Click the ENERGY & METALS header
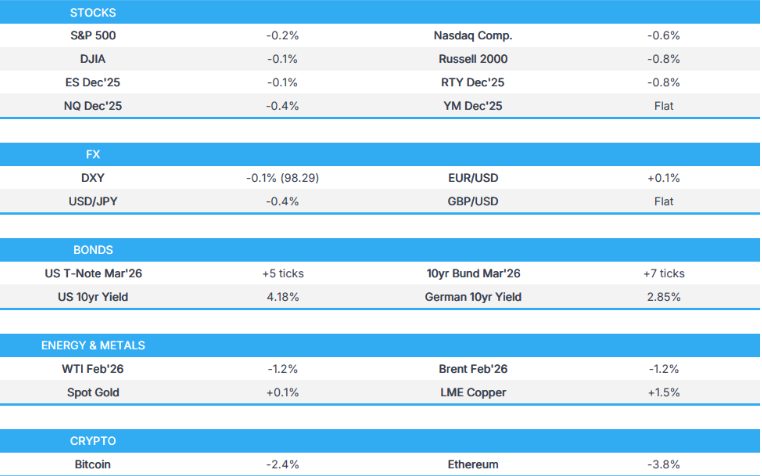 click(x=93, y=345)
